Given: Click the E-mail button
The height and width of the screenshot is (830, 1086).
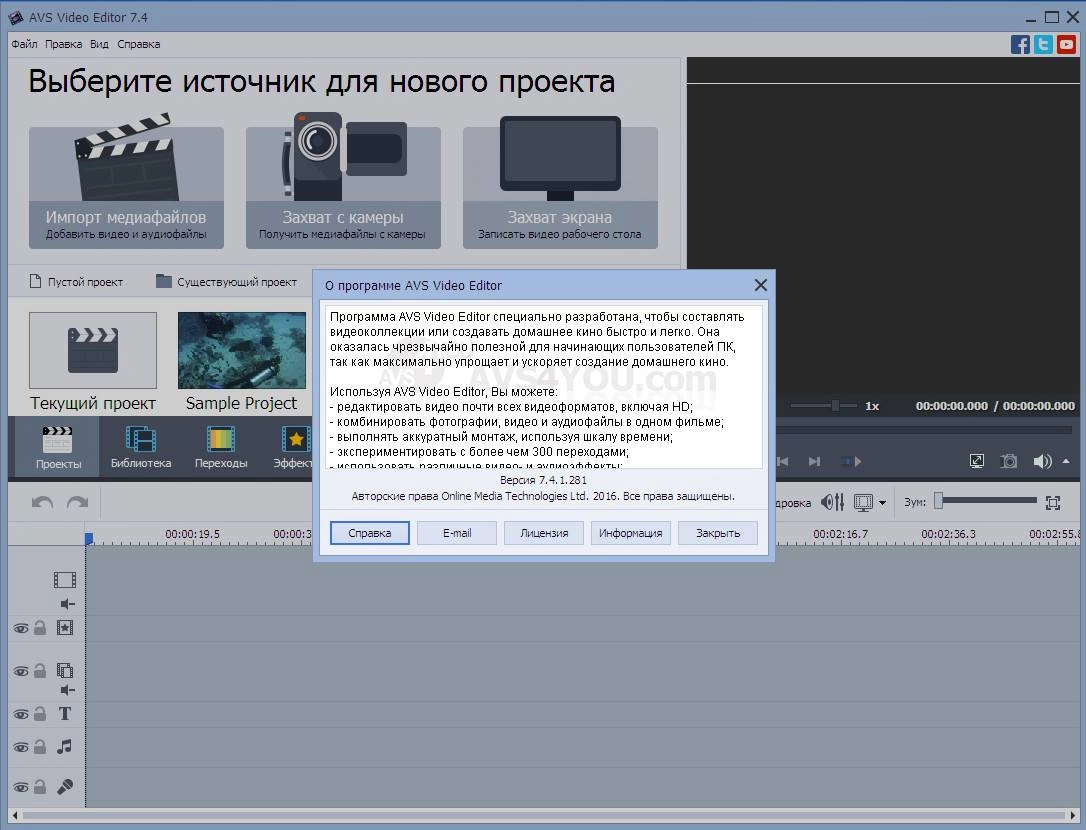Looking at the screenshot, I should coord(457,533).
